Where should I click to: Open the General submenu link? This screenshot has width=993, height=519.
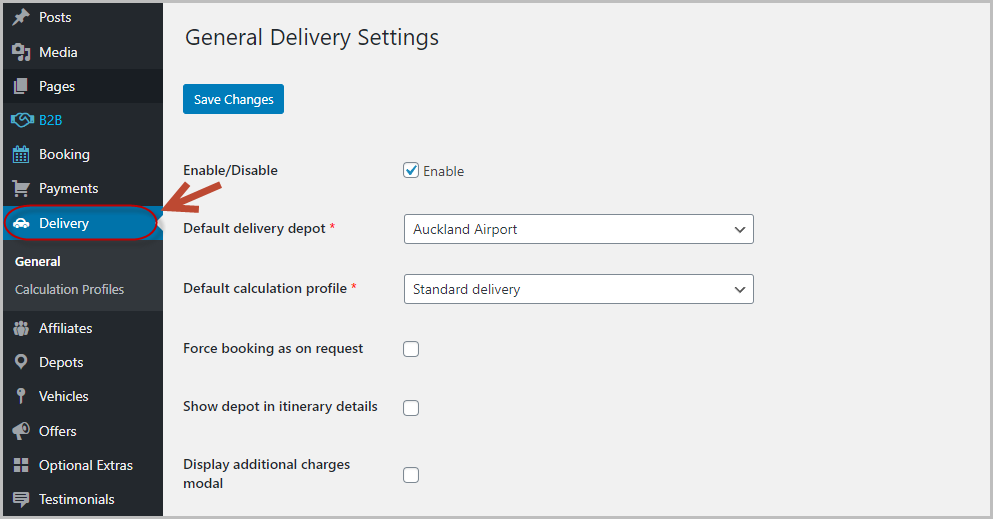(x=37, y=261)
